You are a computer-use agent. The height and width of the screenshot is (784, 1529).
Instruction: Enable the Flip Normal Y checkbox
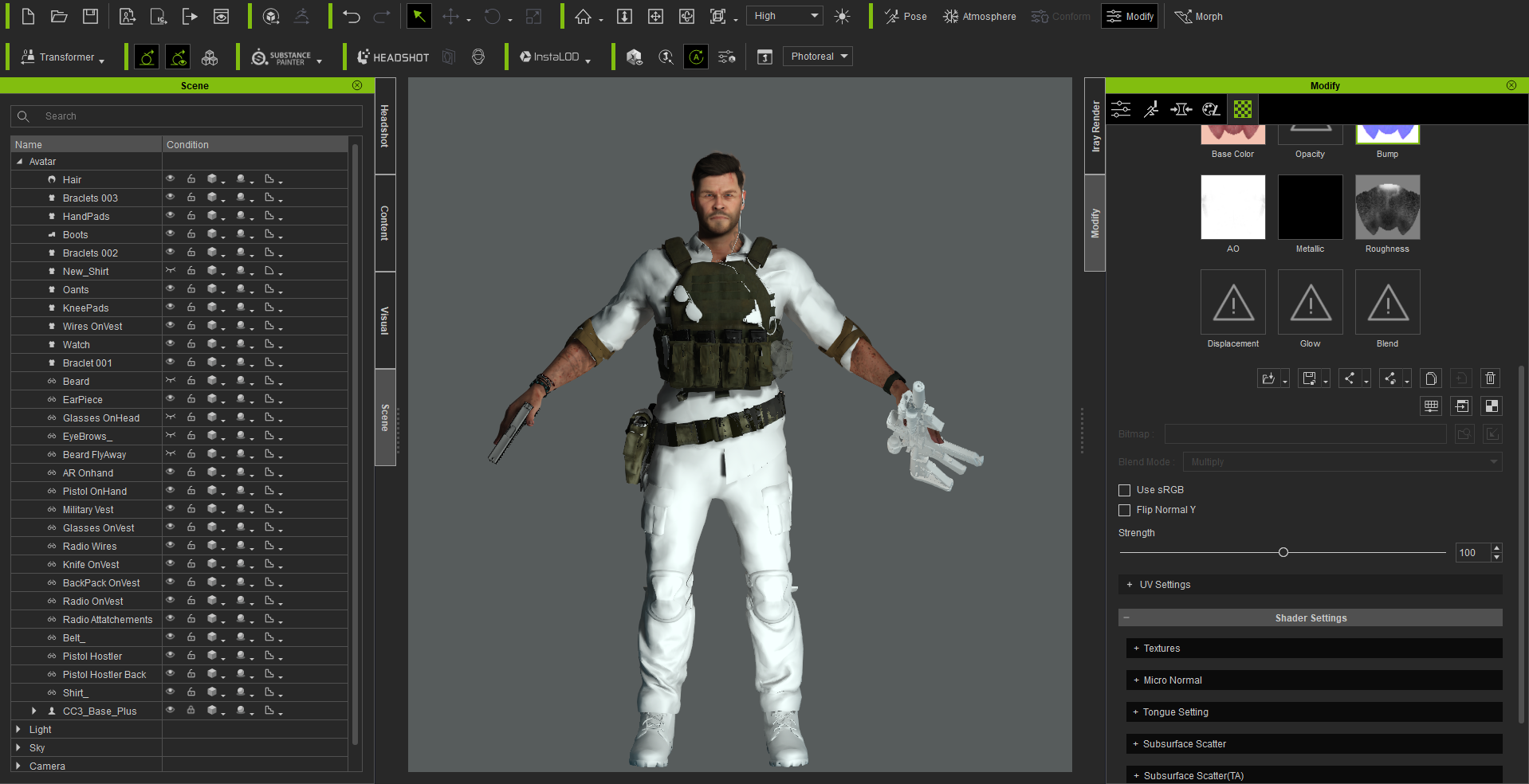pos(1124,510)
